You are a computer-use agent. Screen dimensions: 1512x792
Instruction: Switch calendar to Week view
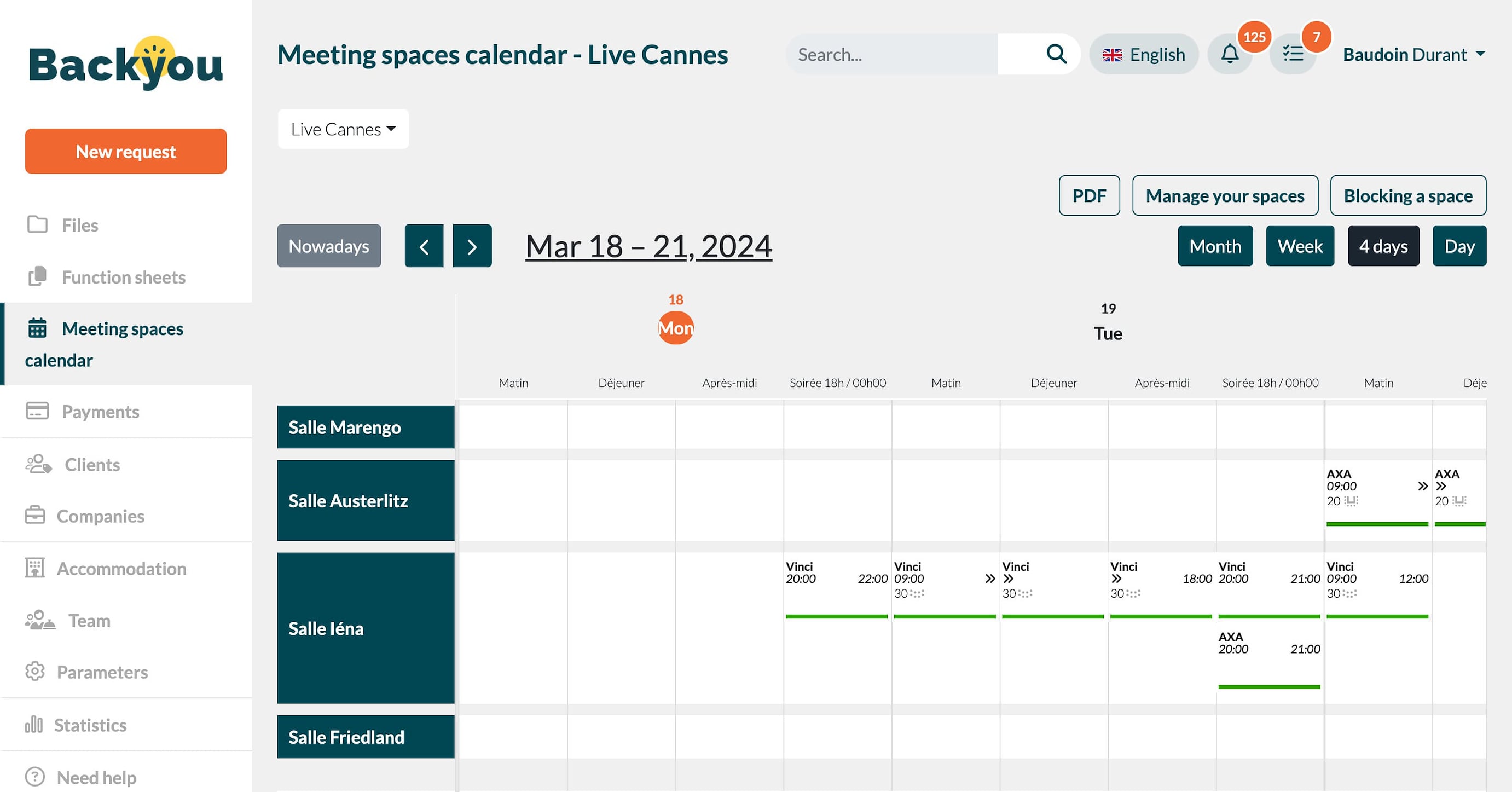pos(1300,246)
